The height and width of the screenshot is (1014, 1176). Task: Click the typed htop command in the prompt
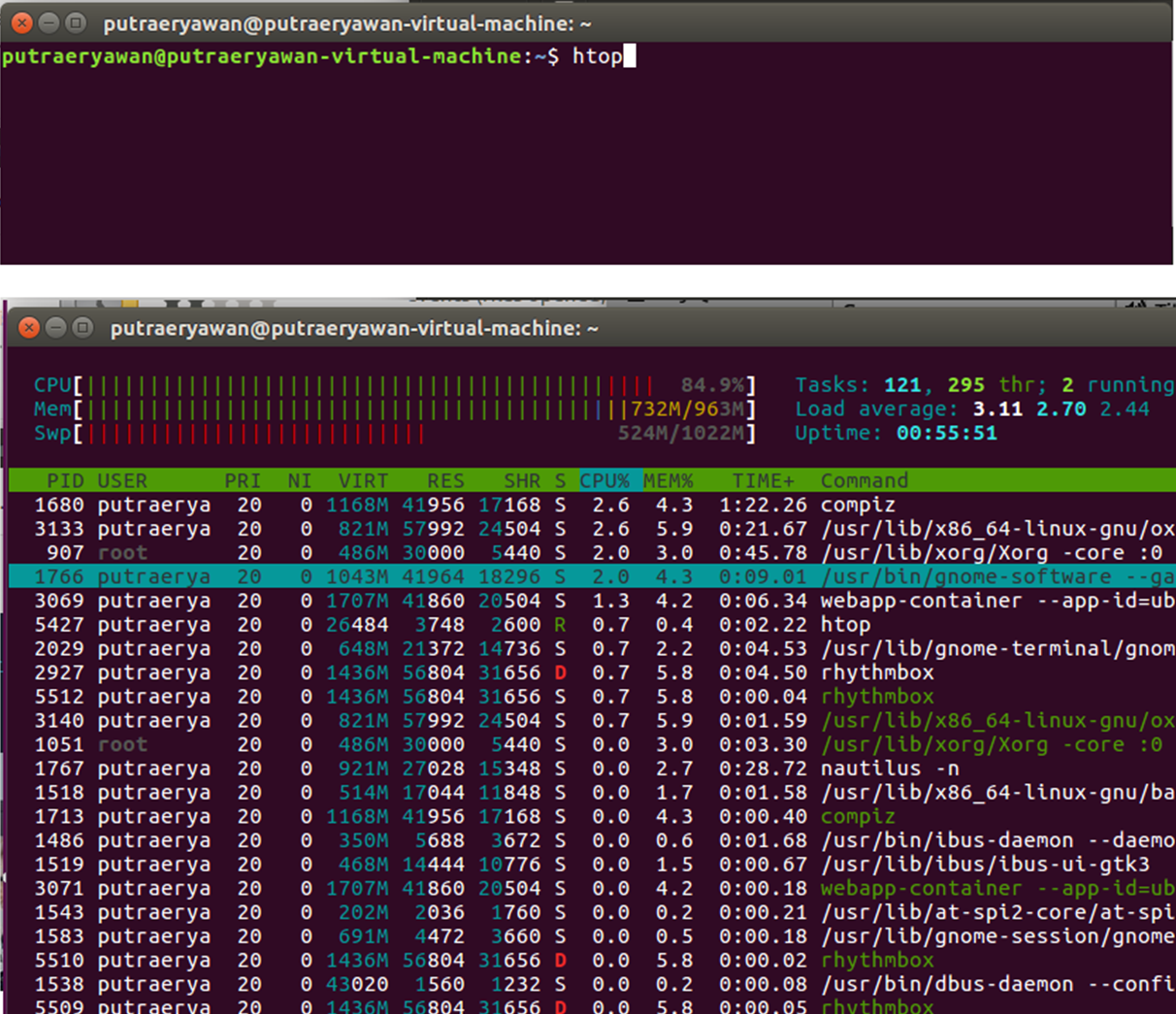[597, 56]
